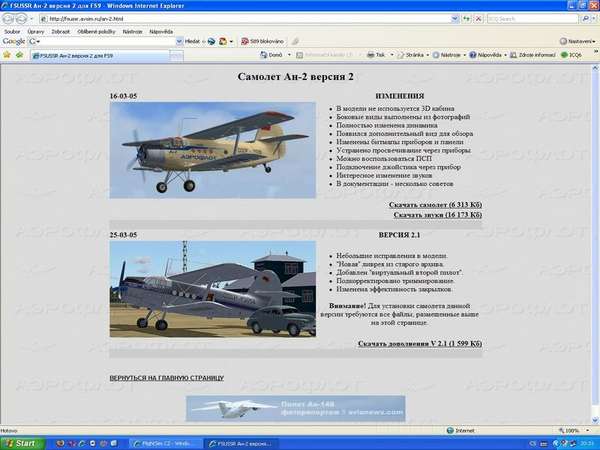This screenshot has height=450, width=600.
Task: Select the FSUSSR Ан-2 версия 2 browser tab
Action: pyautogui.click(x=99, y=55)
